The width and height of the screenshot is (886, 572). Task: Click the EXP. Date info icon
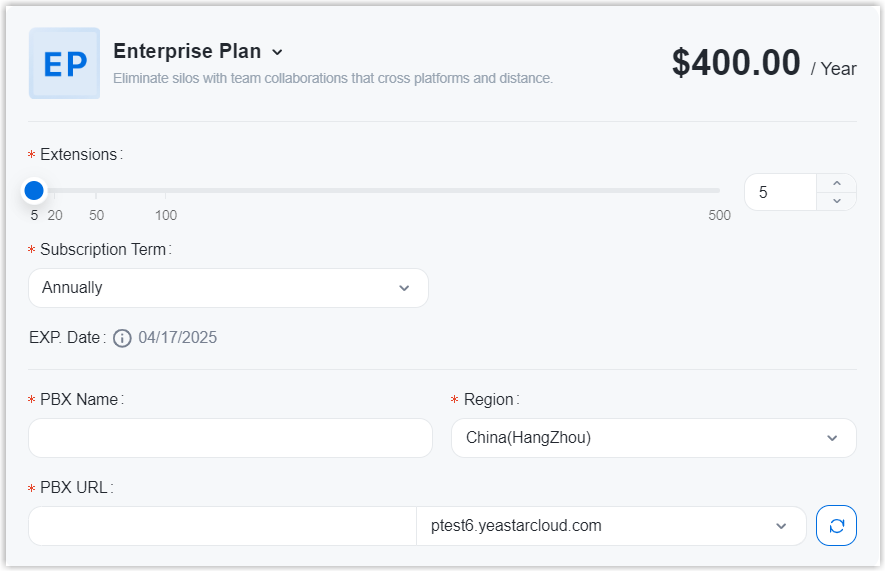point(122,338)
